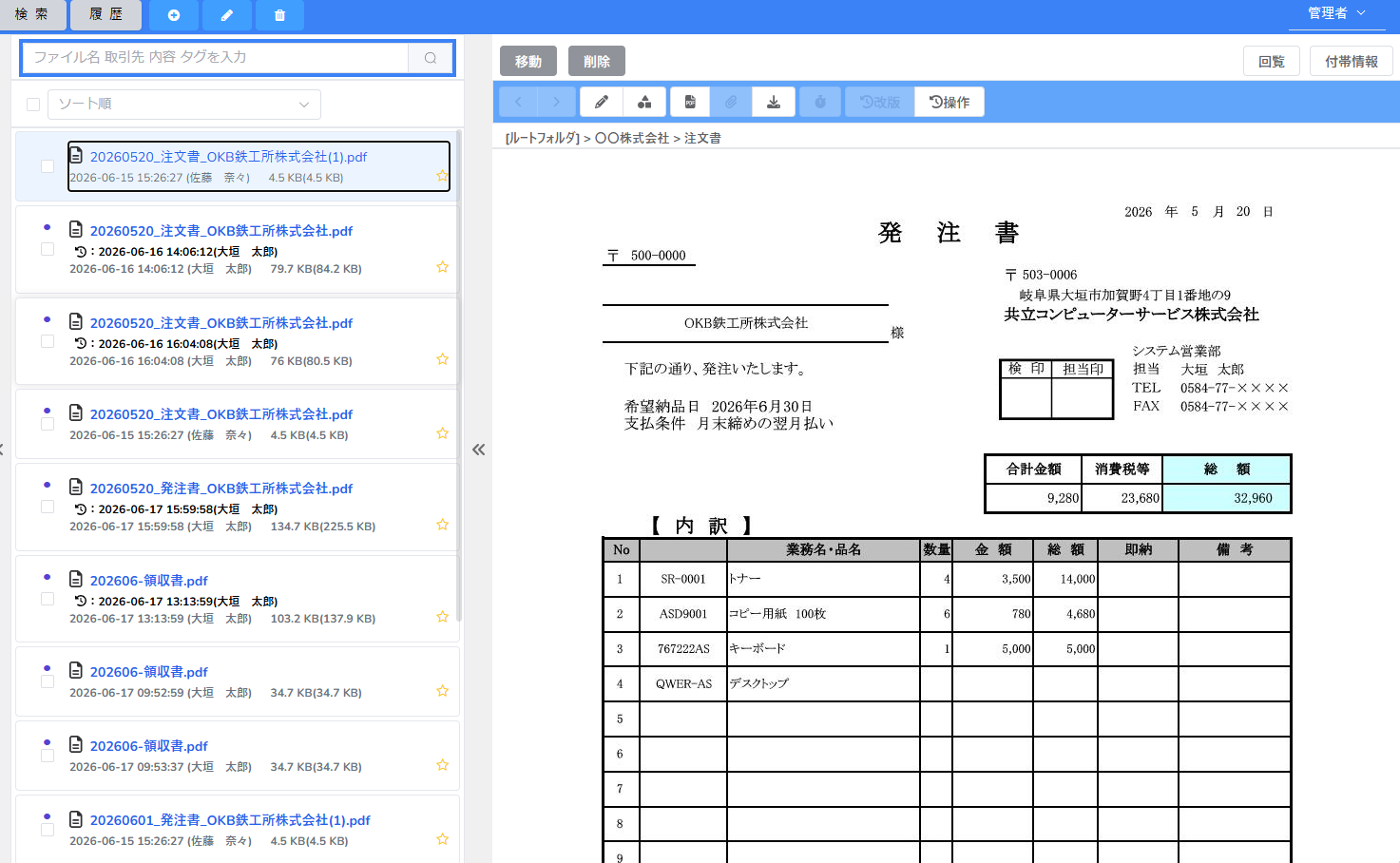This screenshot has height=863, width=1400.
Task: Click 〇〇株式会社 in the breadcrumb
Action: click(x=632, y=139)
